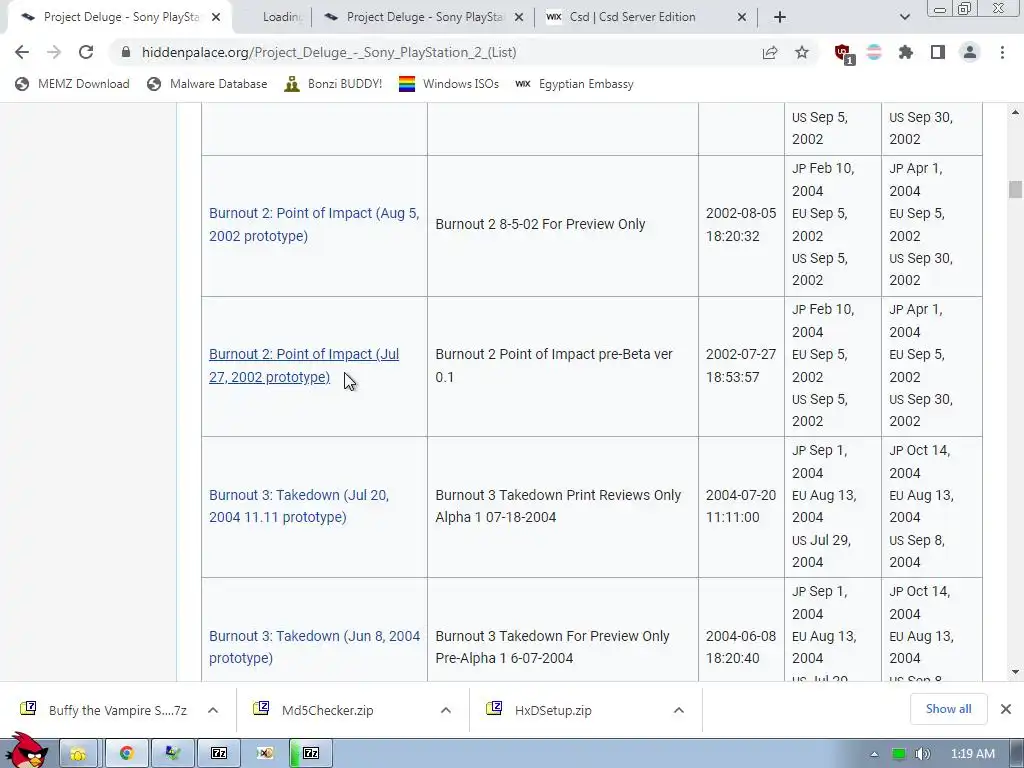Open Burnout 3 Jun 8, 2004 prototype link

314,647
